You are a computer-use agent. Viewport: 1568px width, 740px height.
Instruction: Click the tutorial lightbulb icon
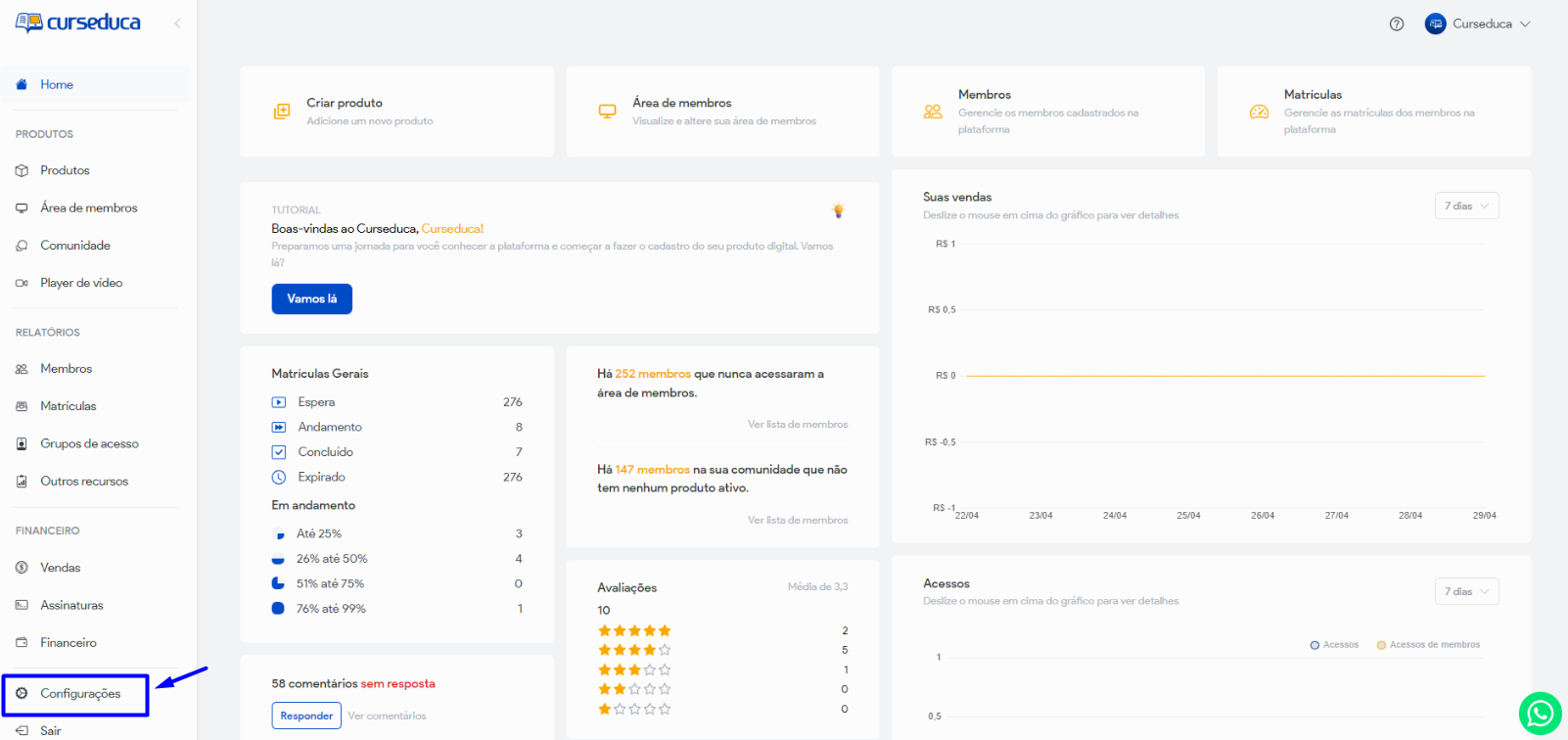tap(838, 210)
